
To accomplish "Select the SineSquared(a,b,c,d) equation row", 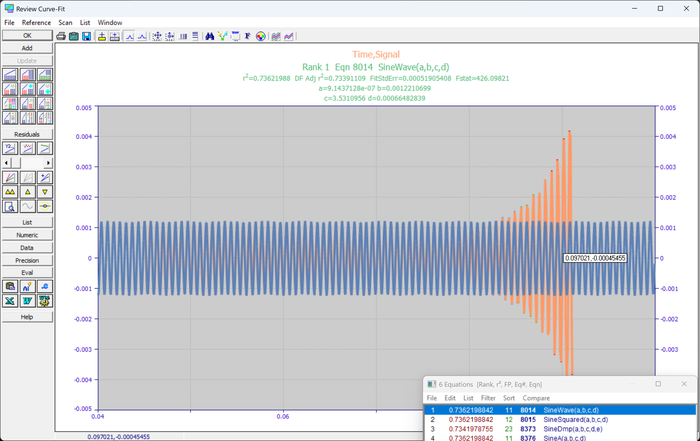I will (560, 420).
